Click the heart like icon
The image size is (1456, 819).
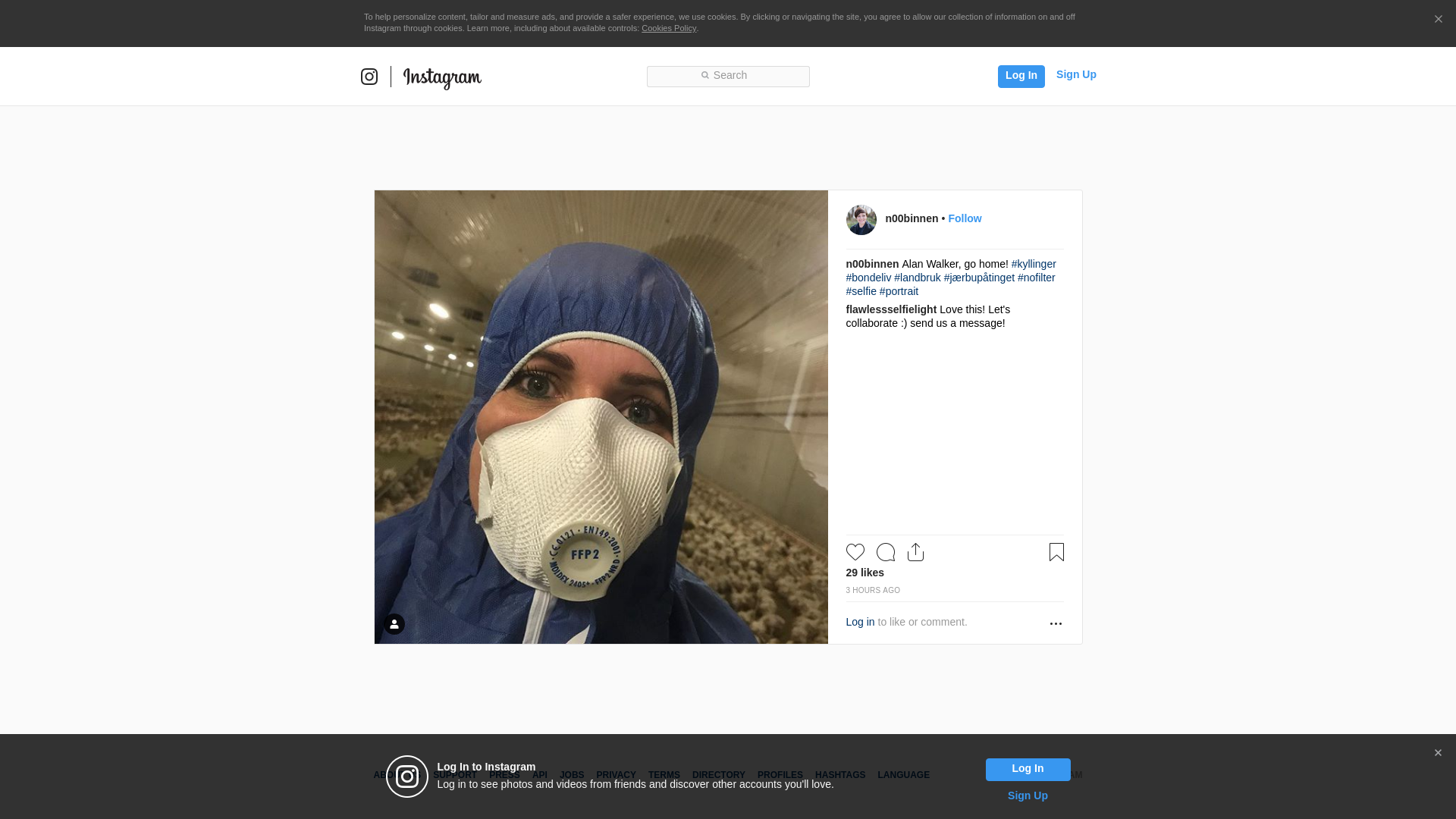855,552
